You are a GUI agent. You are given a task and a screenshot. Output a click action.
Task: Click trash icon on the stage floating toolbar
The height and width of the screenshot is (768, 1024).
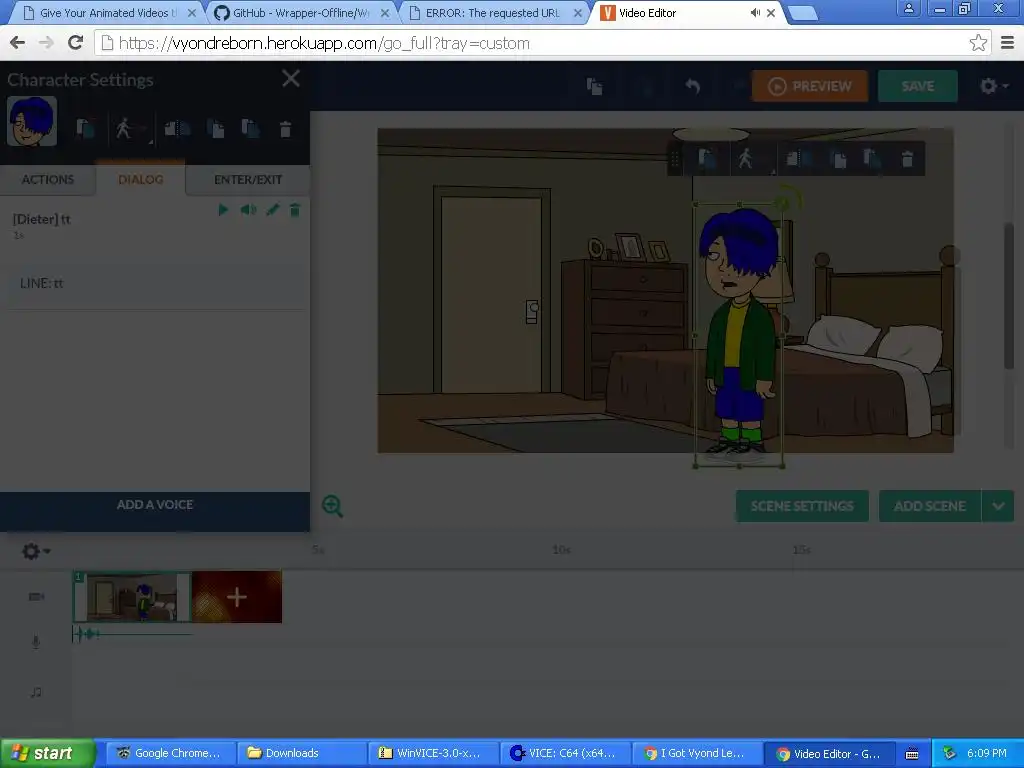907,159
